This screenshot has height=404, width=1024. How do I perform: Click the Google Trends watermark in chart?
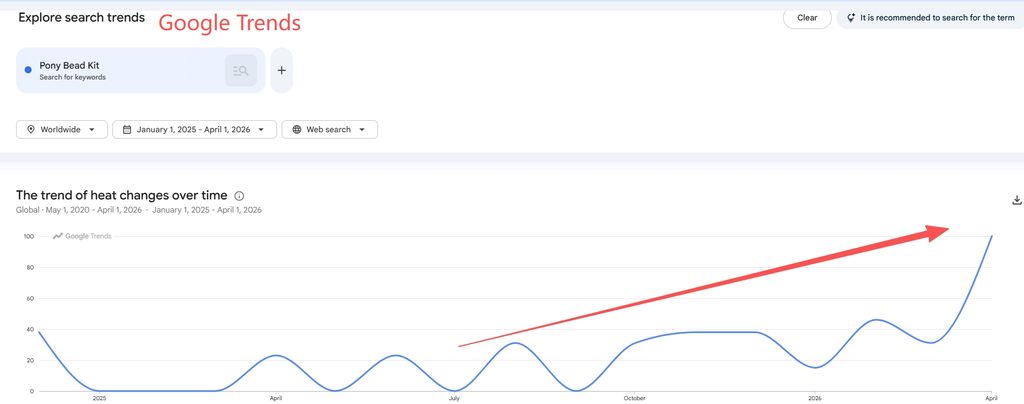(x=82, y=236)
